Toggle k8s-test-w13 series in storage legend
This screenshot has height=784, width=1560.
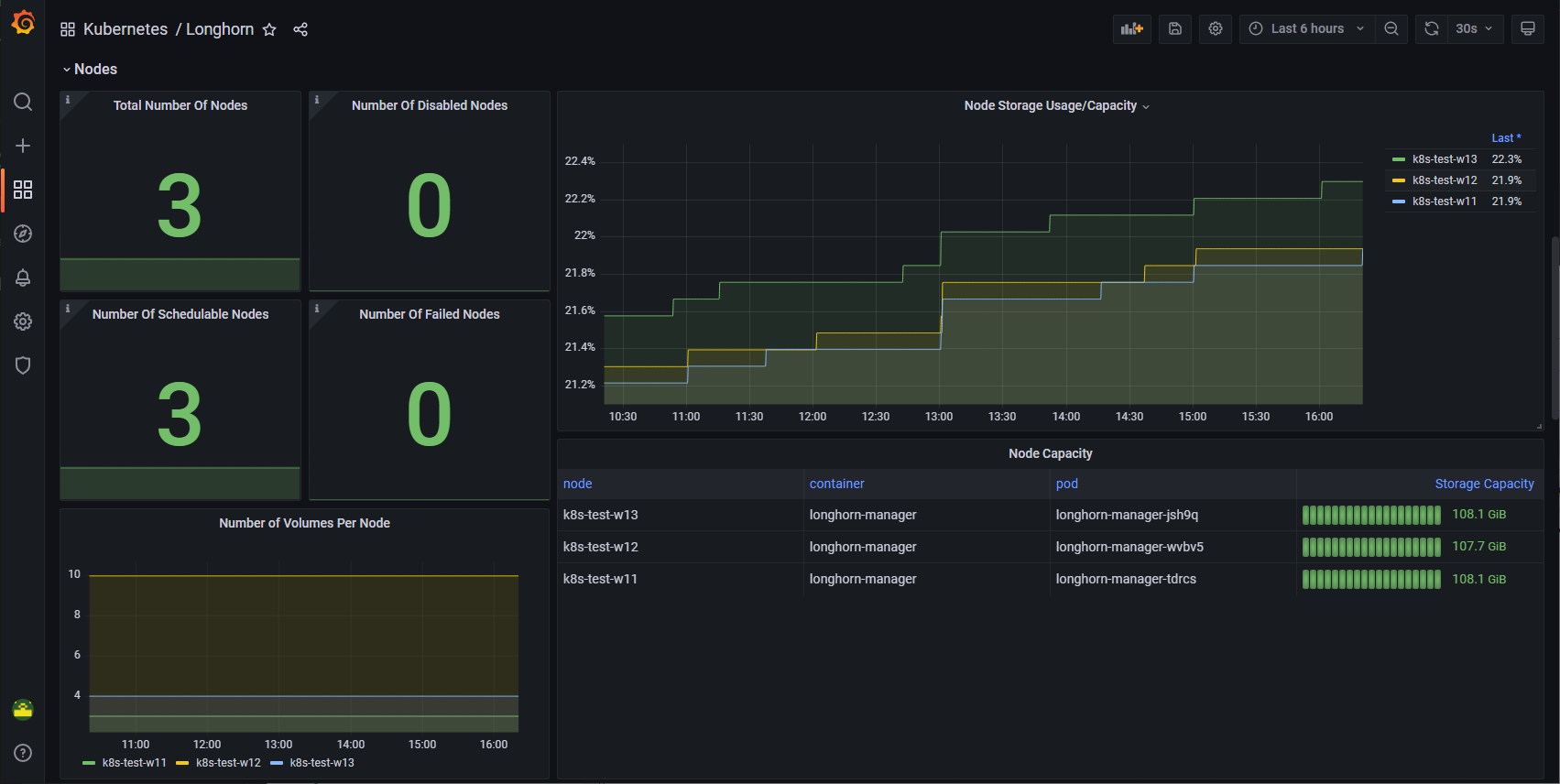click(1445, 159)
